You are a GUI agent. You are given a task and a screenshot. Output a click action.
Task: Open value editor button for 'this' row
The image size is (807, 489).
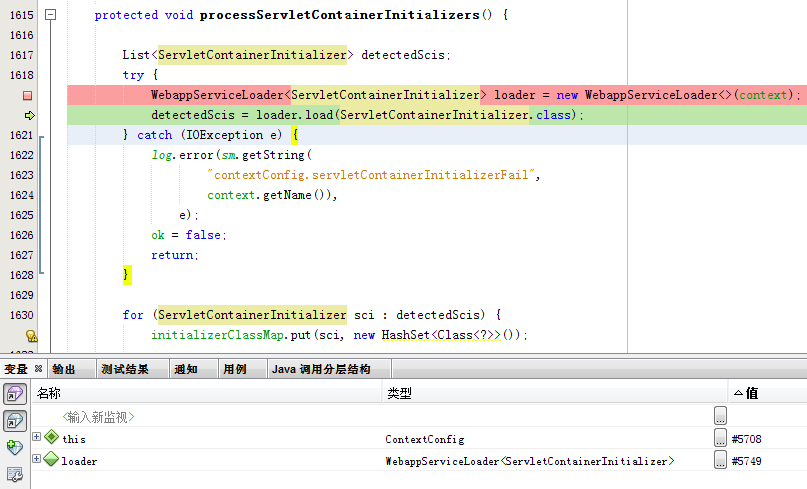pyautogui.click(x=721, y=438)
